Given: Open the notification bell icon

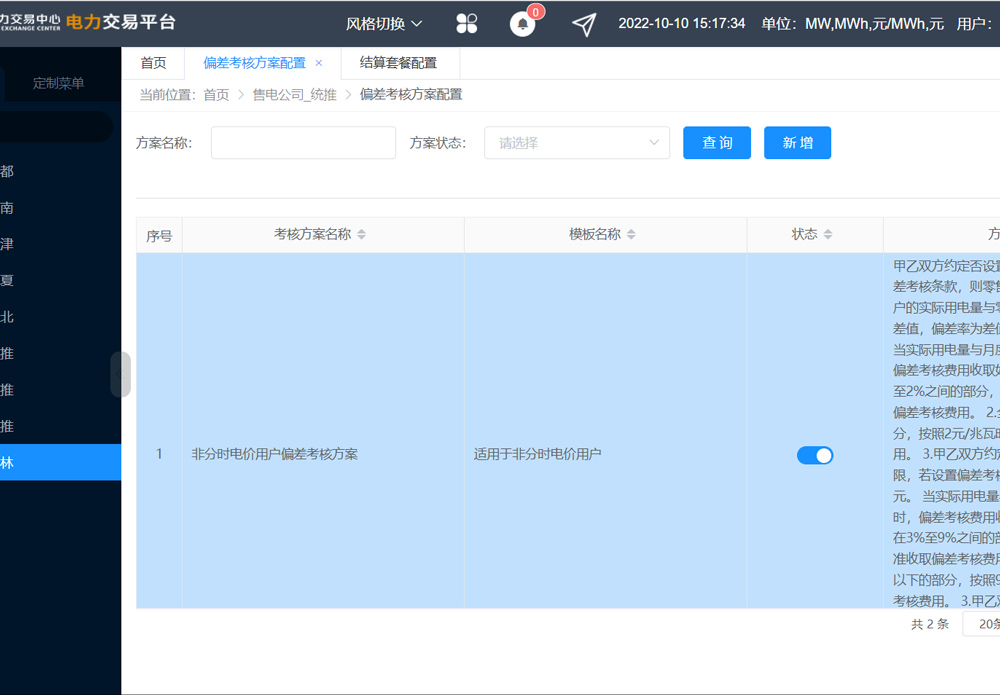Looking at the screenshot, I should (522, 24).
